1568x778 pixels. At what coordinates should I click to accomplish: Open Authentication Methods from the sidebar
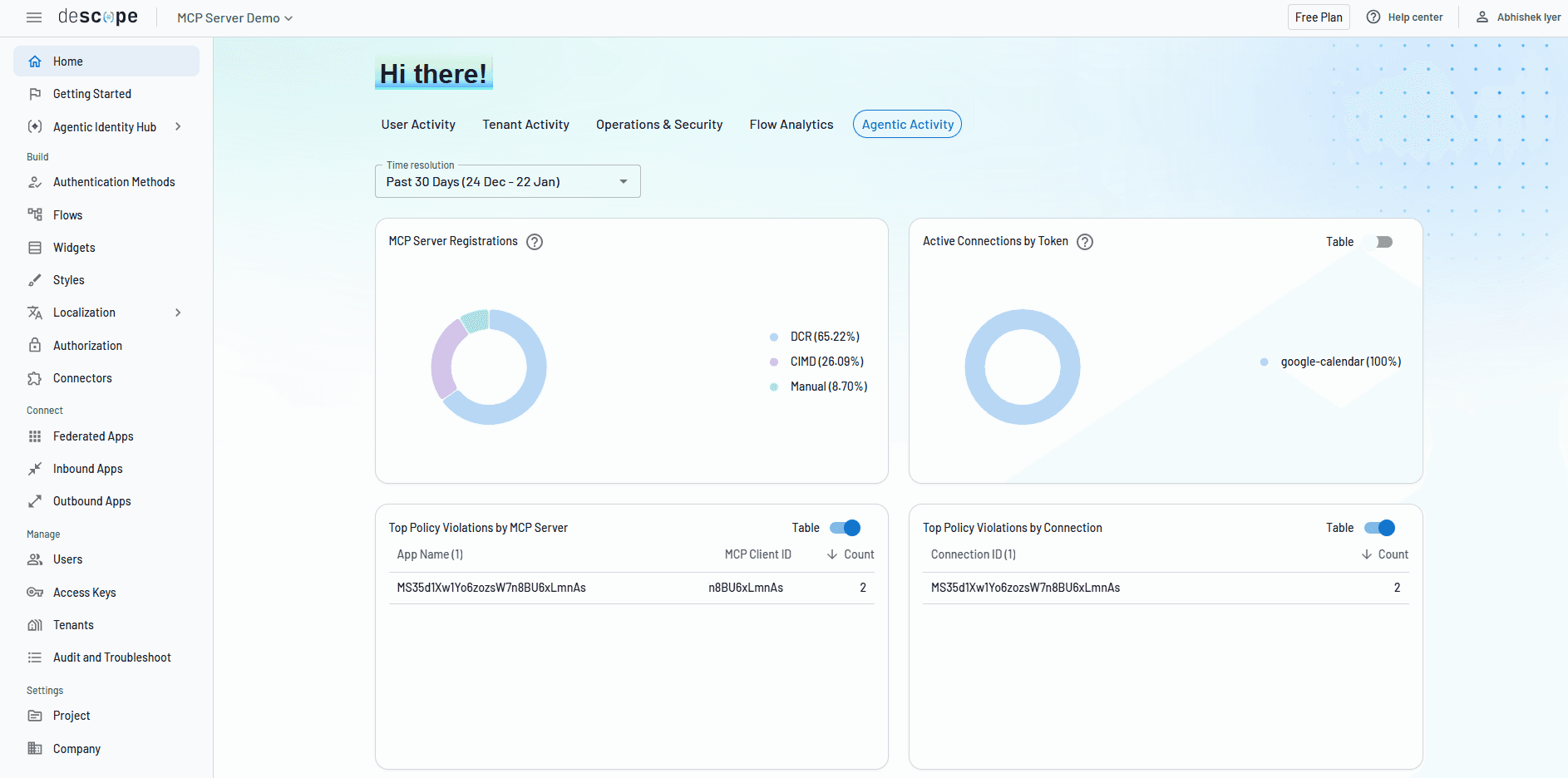pyautogui.click(x=114, y=181)
